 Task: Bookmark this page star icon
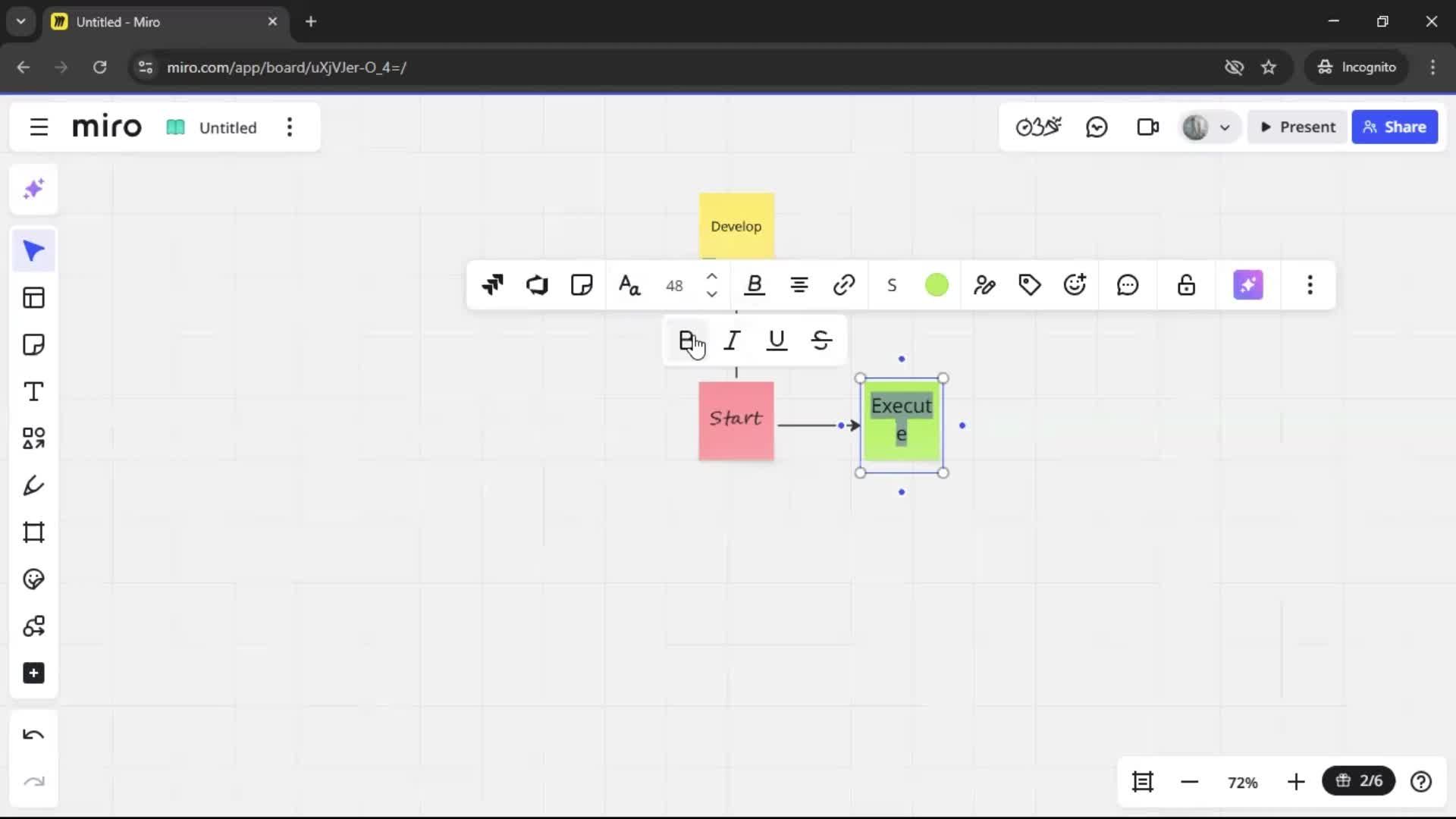[x=1269, y=67]
